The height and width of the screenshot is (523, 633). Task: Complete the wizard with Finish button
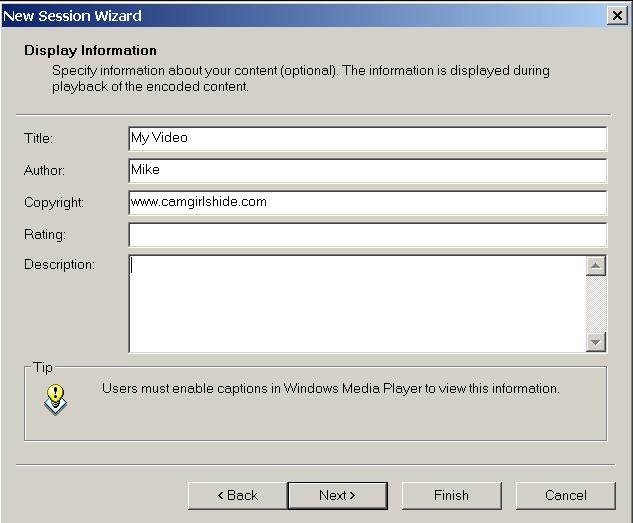tap(451, 496)
